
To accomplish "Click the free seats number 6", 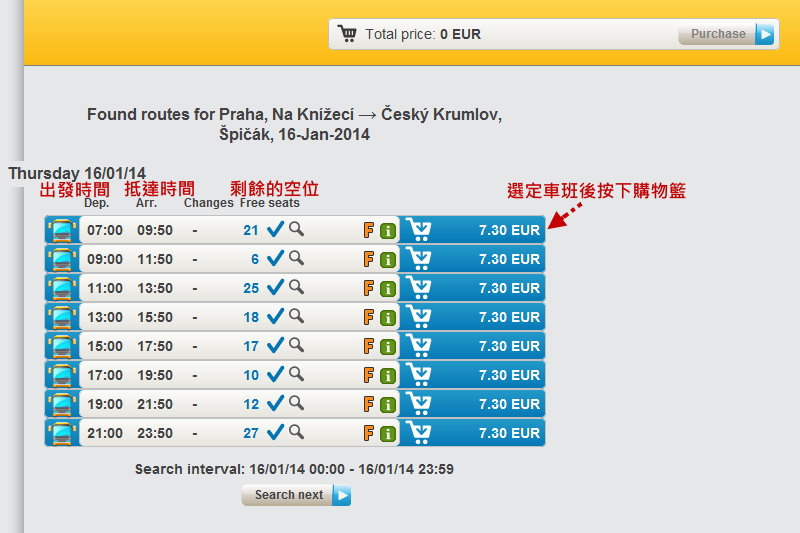I will click(x=255, y=260).
